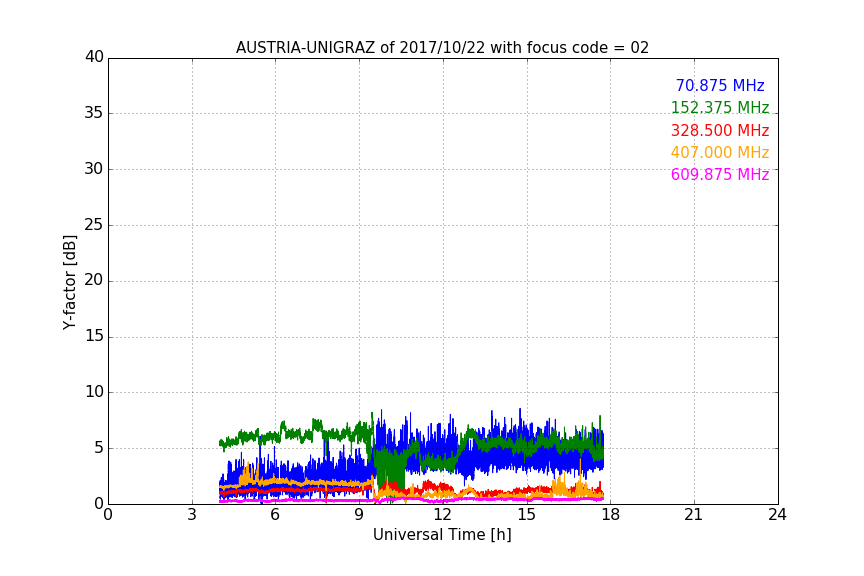This screenshot has width=864, height=576.
Task: Click the x-axis tick label 3
Action: click(192, 515)
